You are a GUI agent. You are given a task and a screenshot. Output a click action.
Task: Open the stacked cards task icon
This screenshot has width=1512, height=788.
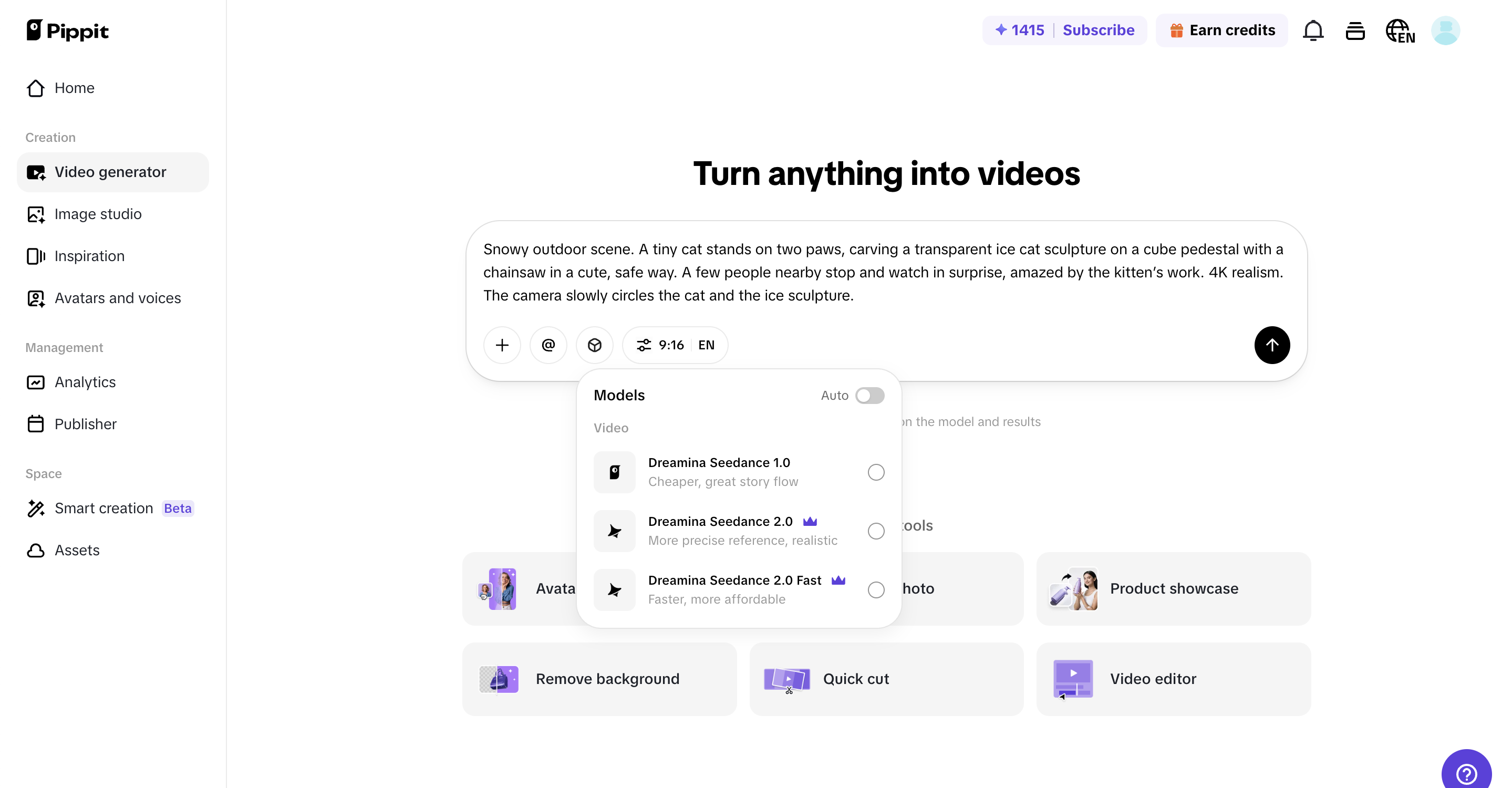pos(1355,30)
